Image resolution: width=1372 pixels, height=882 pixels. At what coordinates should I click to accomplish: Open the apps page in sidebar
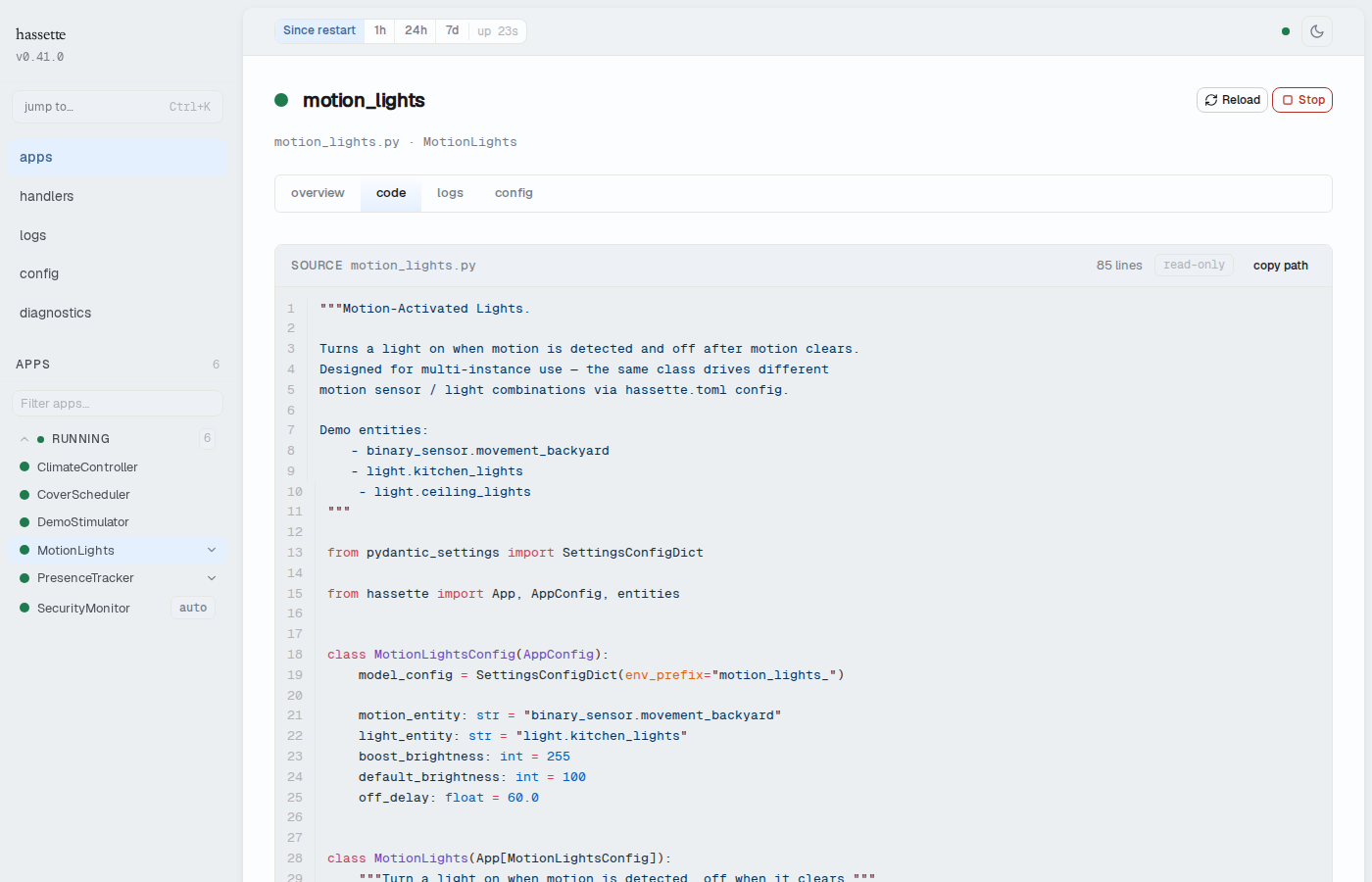118,157
